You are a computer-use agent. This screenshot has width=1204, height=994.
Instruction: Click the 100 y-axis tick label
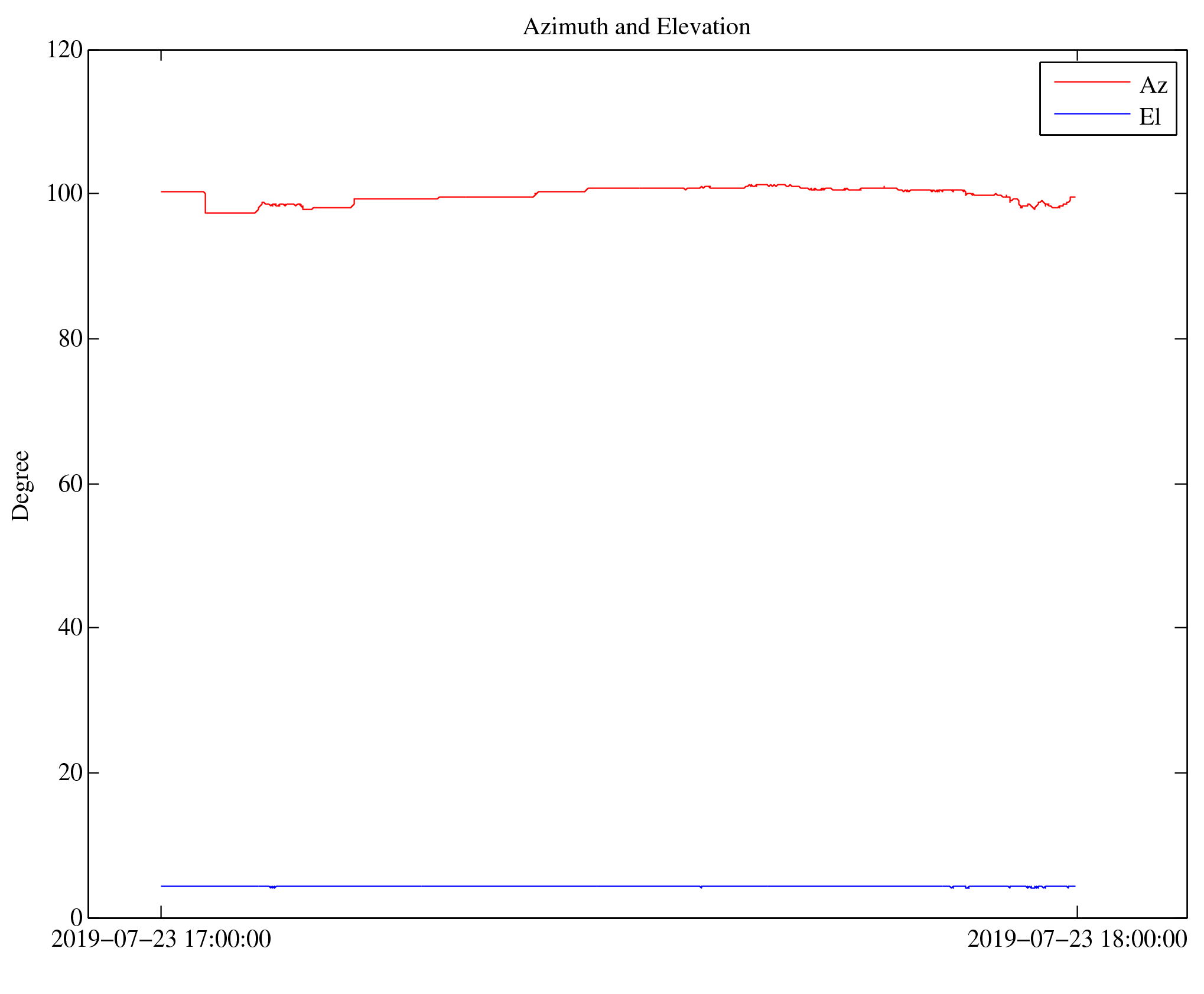tap(64, 194)
